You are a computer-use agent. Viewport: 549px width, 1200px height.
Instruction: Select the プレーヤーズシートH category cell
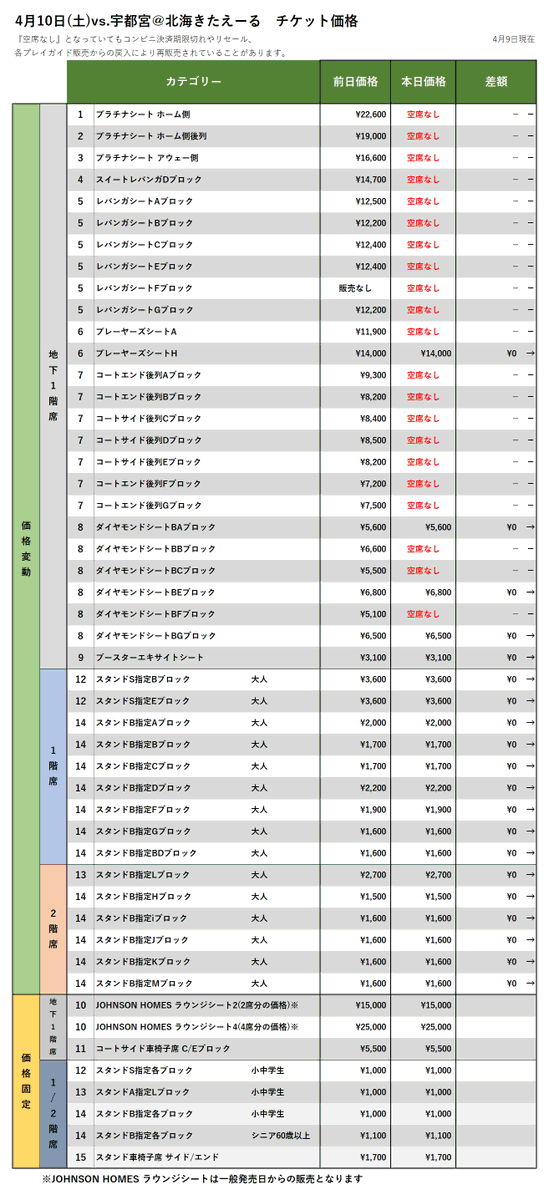coord(207,353)
